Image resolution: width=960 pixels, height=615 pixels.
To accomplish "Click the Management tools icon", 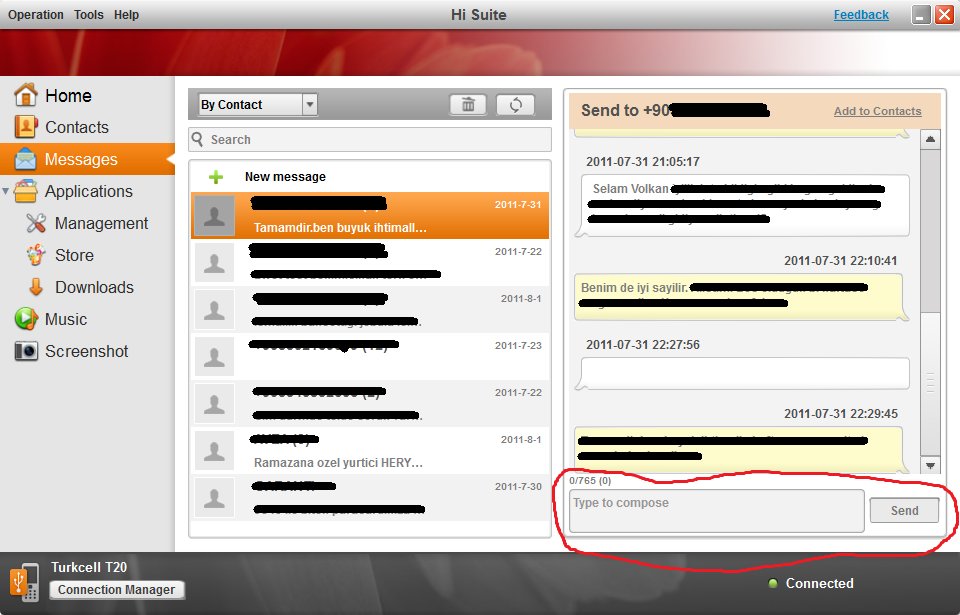I will coord(36,223).
